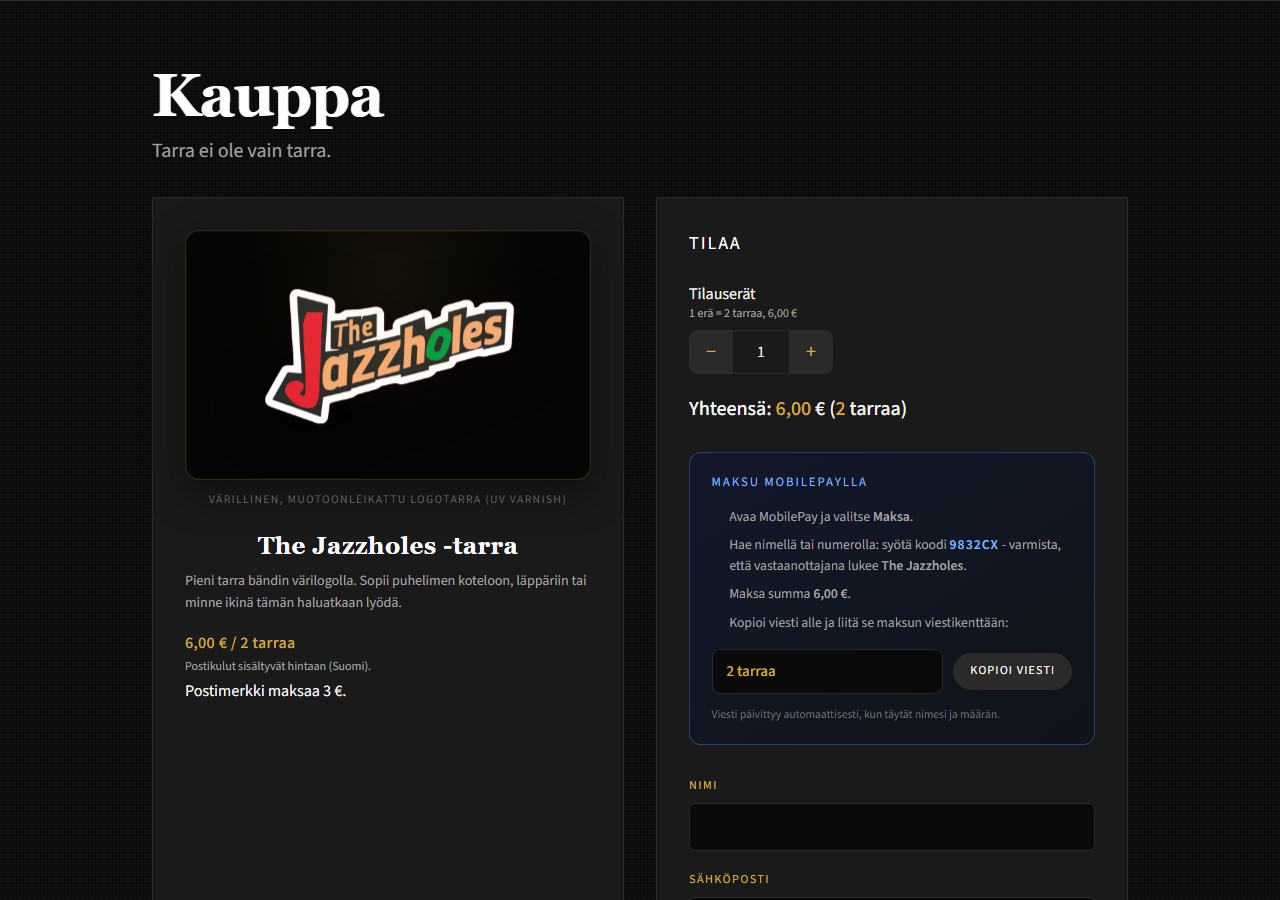Click the Sähköposti field label
The width and height of the screenshot is (1280, 900).
pos(729,879)
